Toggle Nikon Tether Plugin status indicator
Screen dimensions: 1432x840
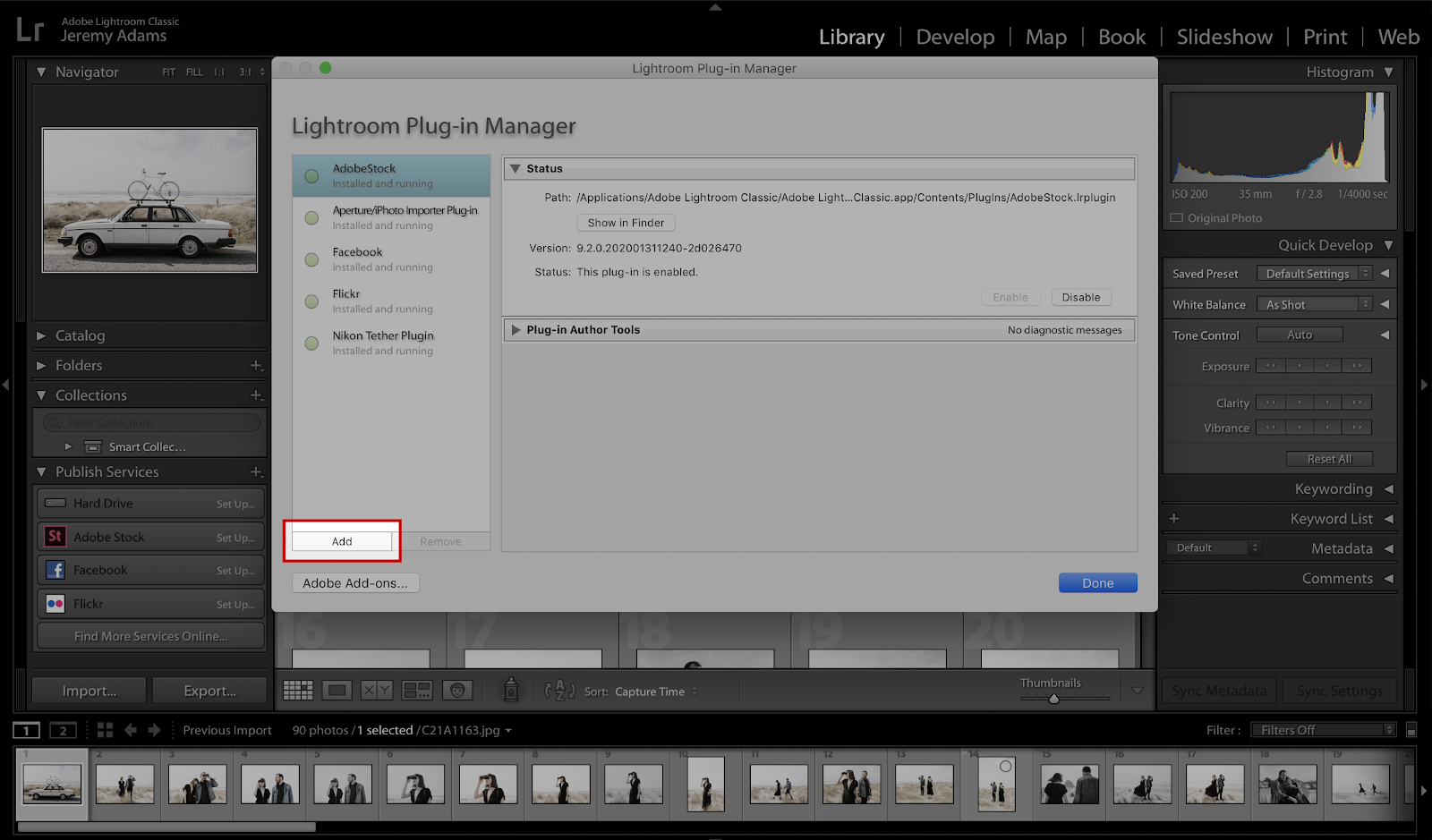[311, 344]
